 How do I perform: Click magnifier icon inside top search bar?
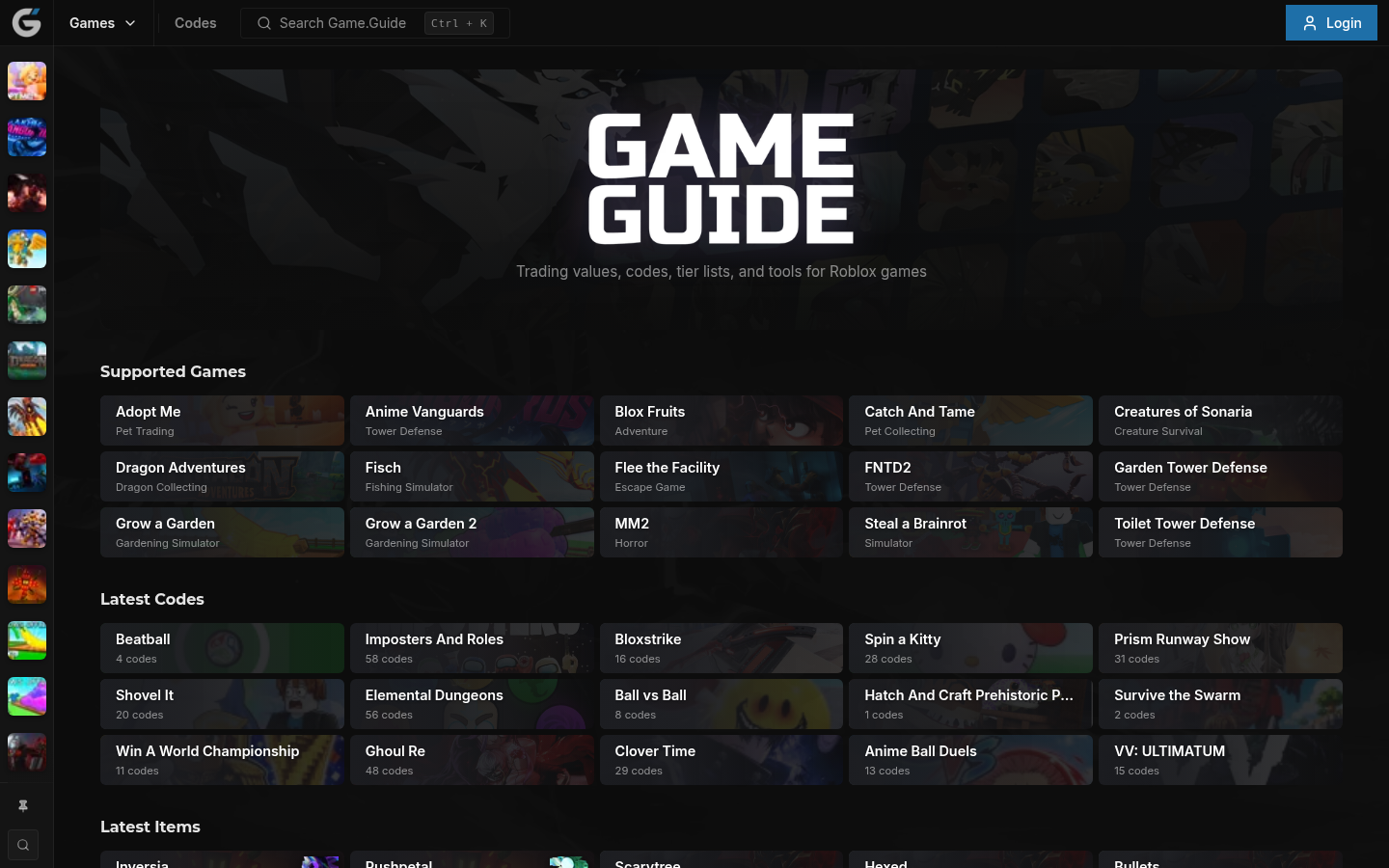pos(263,23)
